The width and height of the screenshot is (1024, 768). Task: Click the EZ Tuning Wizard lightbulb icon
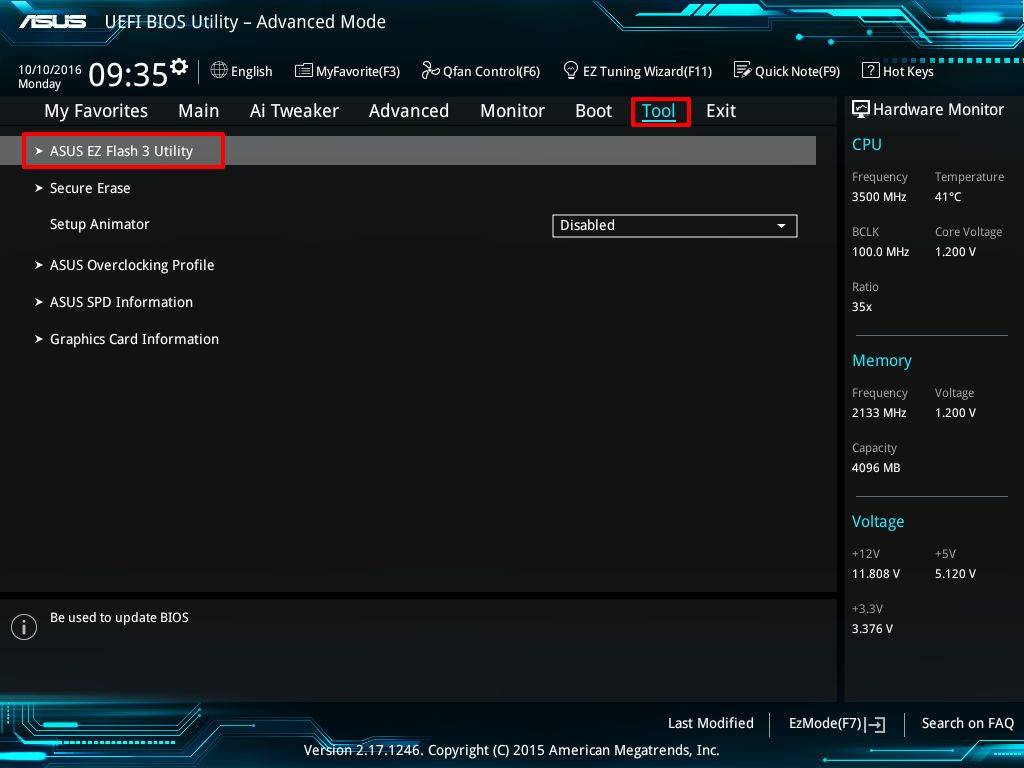pos(571,70)
